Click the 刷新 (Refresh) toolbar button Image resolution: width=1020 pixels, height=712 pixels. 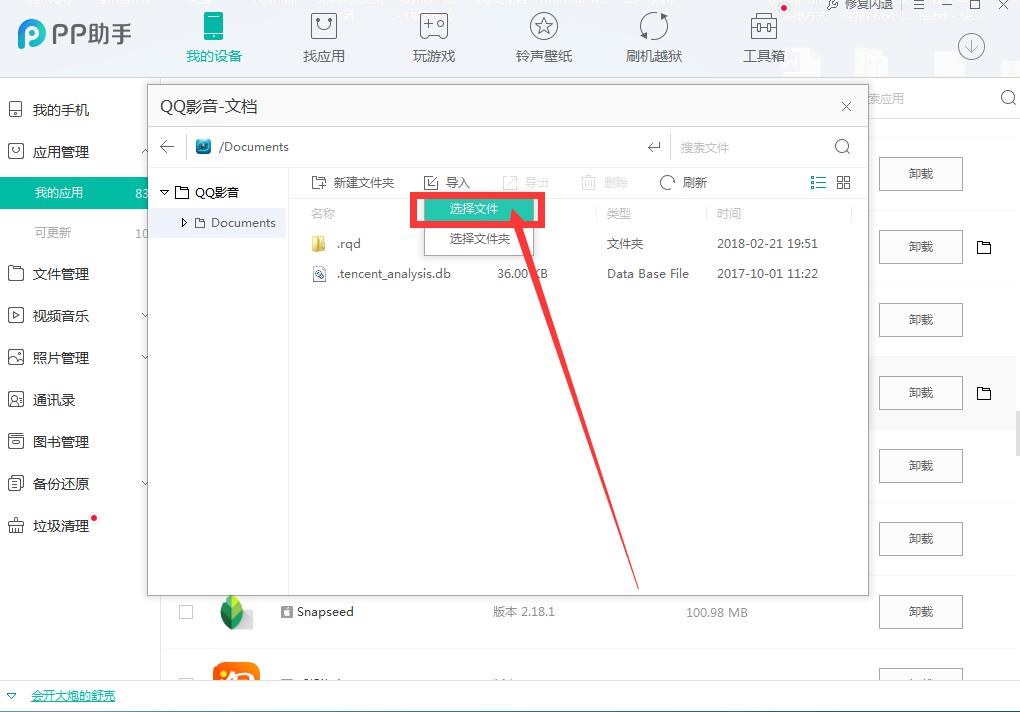click(x=683, y=183)
